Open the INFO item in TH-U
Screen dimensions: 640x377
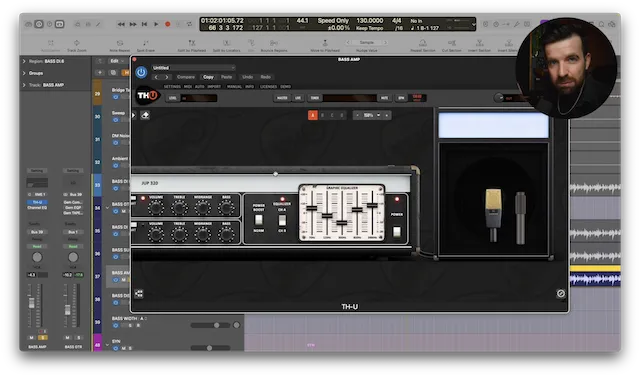[249, 86]
